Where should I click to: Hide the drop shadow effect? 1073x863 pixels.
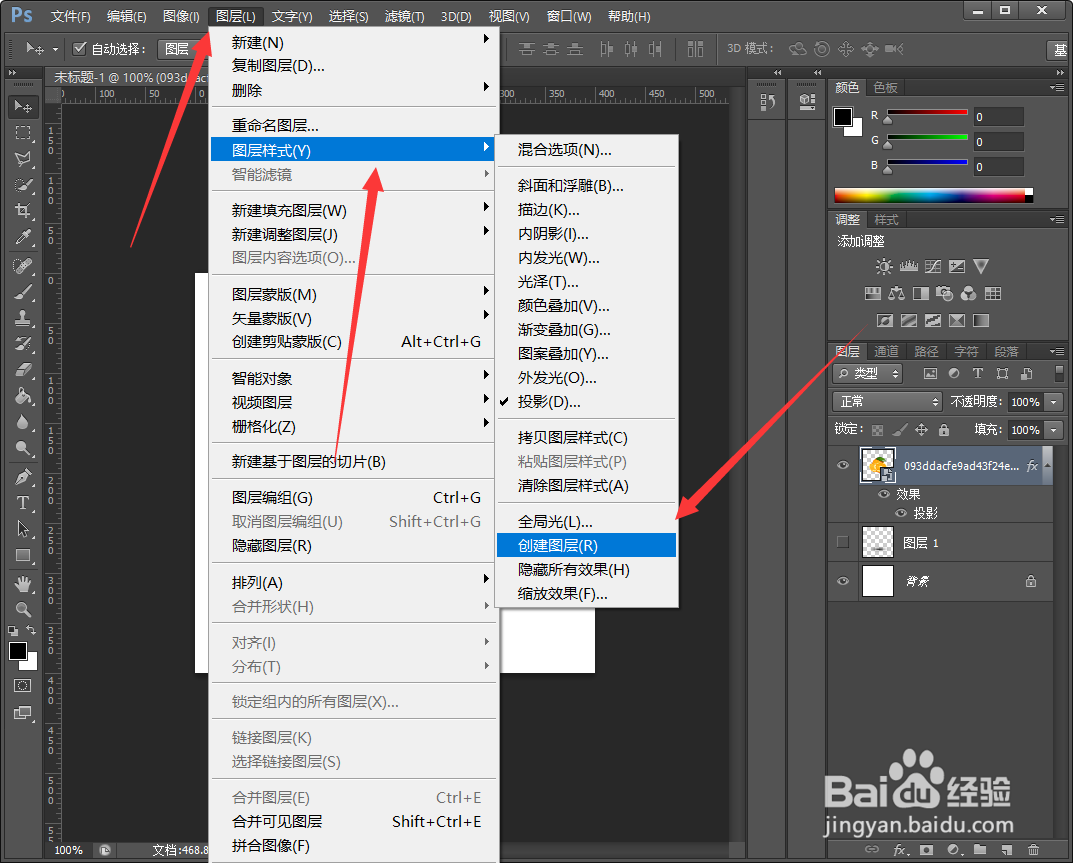tap(901, 513)
